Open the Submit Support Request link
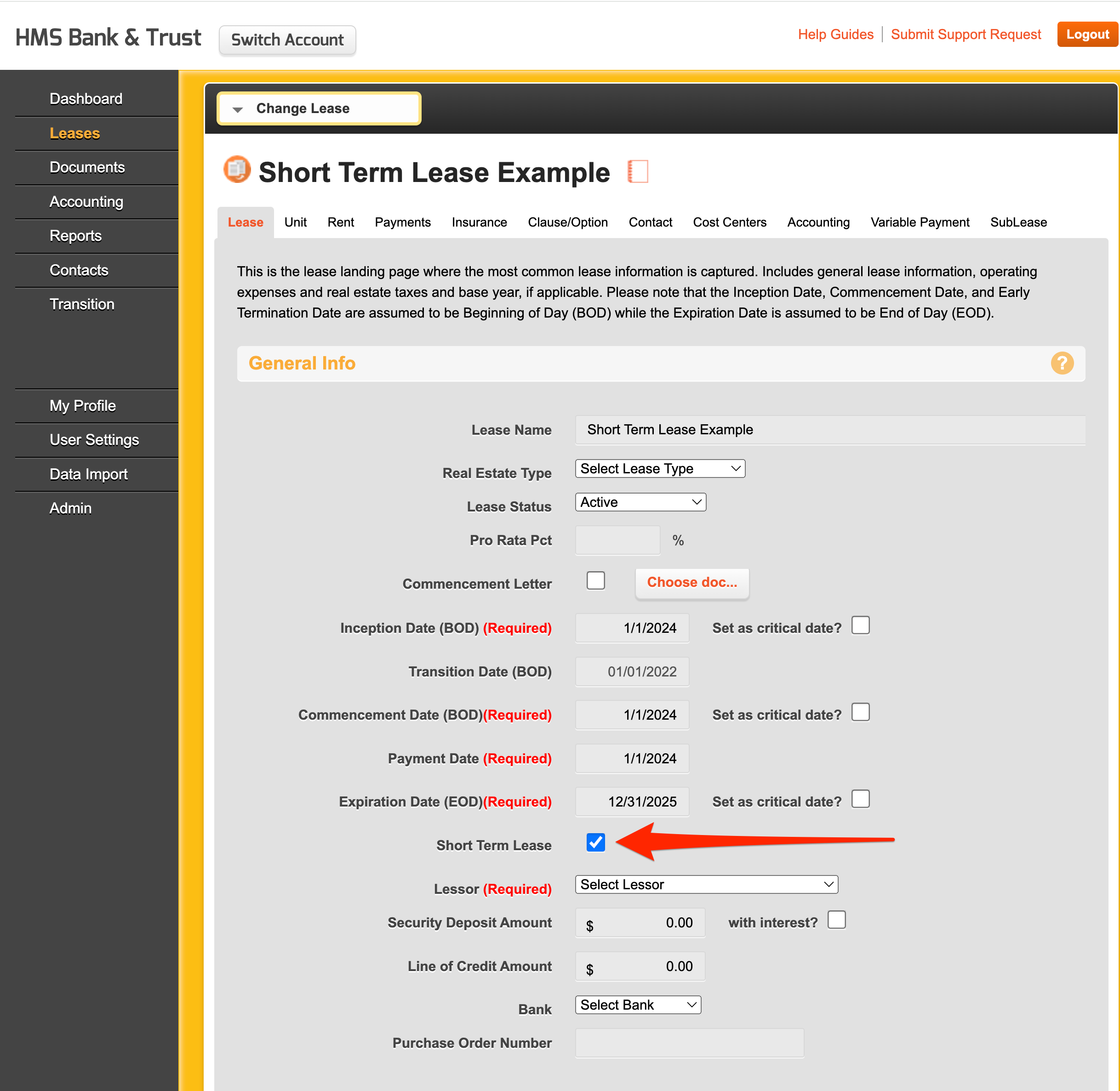Viewport: 1120px width, 1091px height. (x=965, y=34)
